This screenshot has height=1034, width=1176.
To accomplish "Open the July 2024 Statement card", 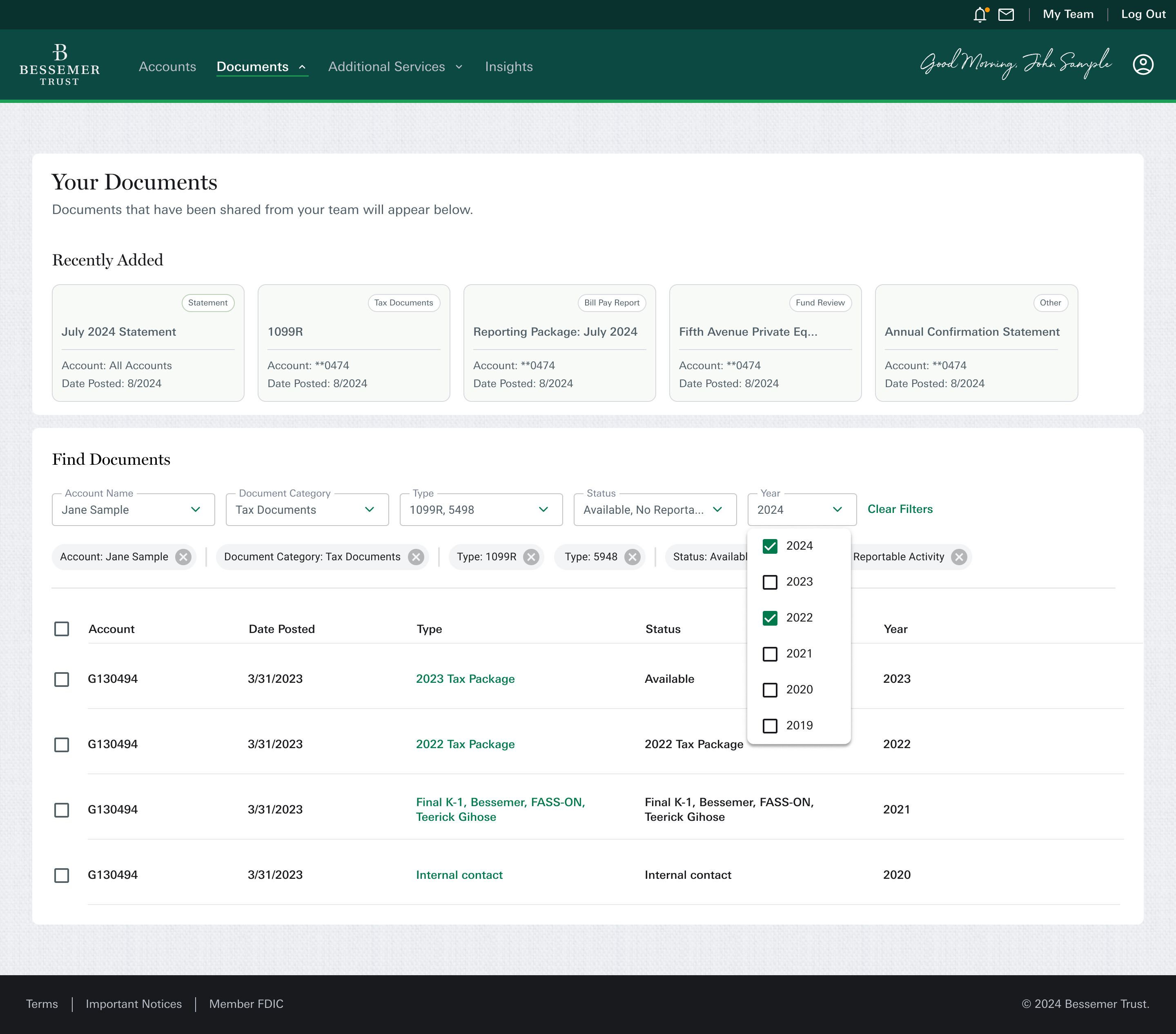I will pos(148,343).
